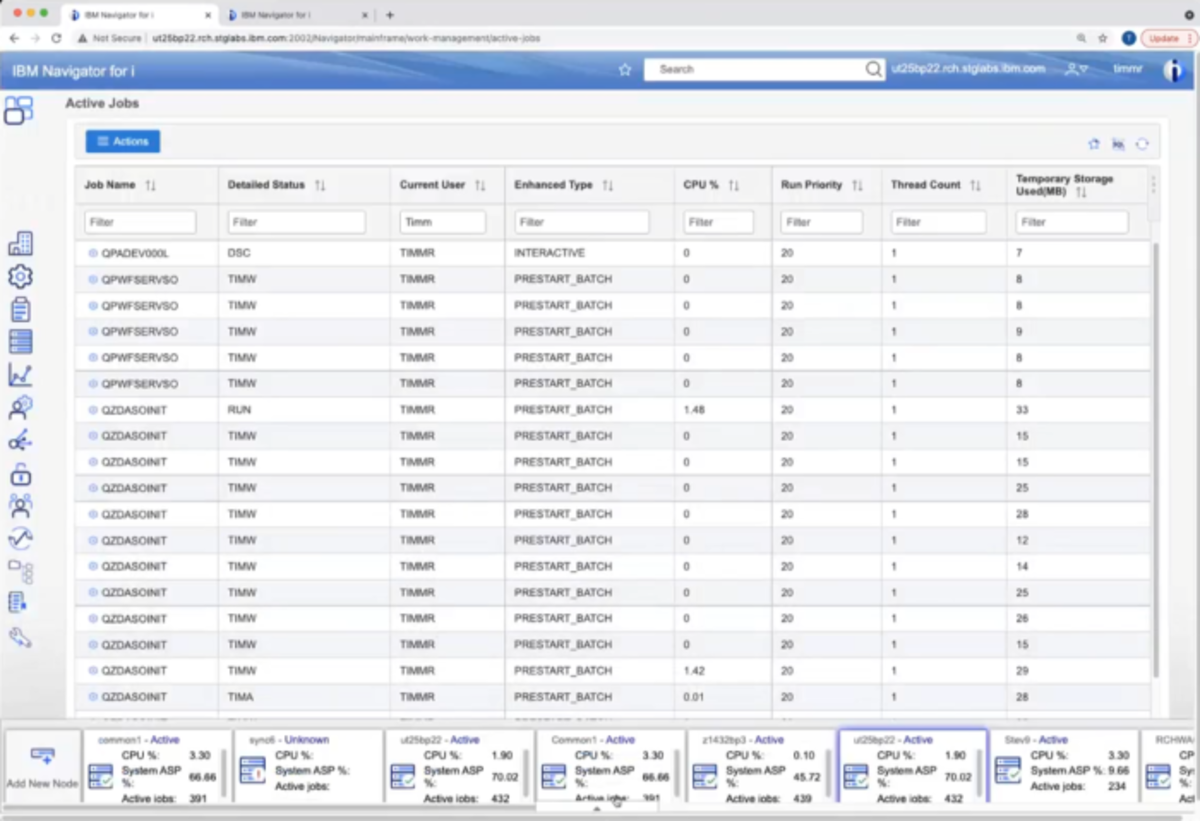
Task: Select the wrench icon in the sidebar
Action: 20,637
